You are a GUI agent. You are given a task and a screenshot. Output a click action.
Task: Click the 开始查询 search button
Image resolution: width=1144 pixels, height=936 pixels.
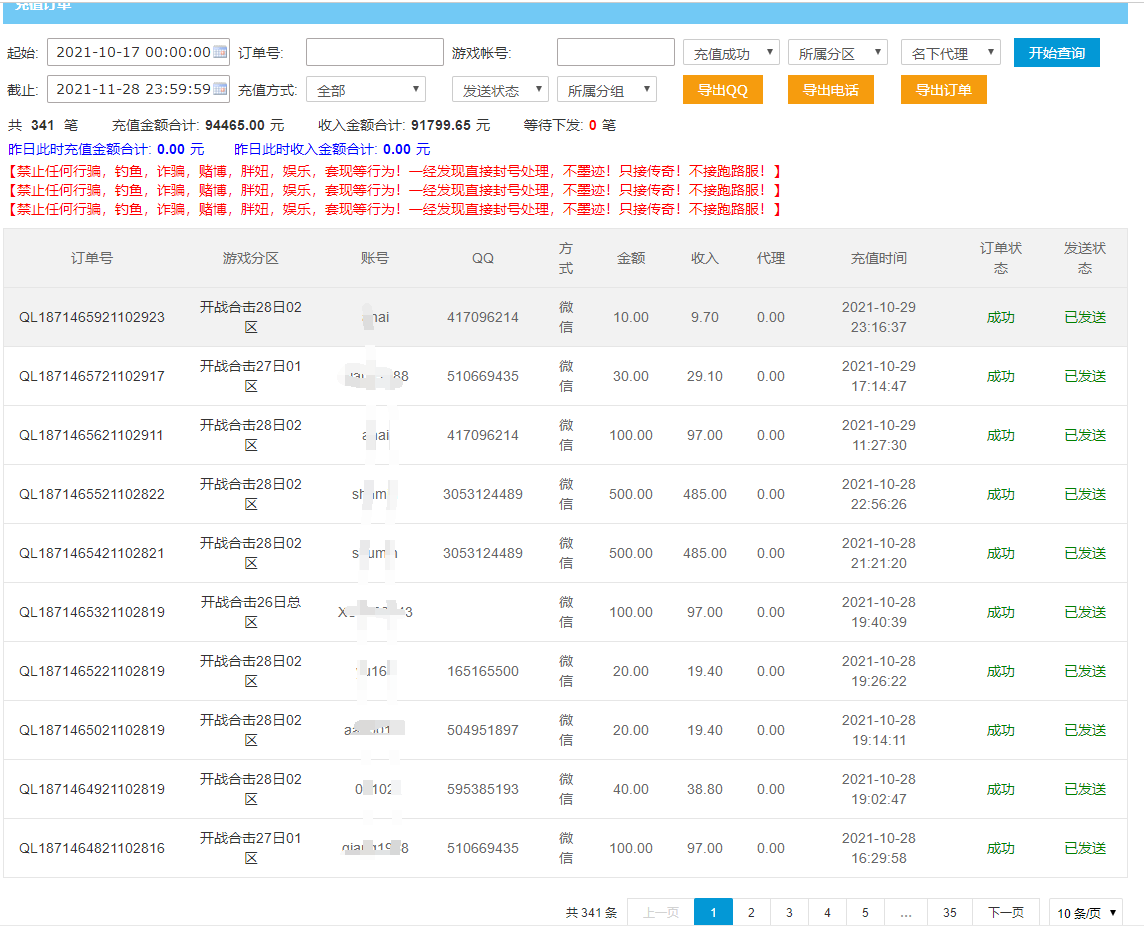(1056, 53)
